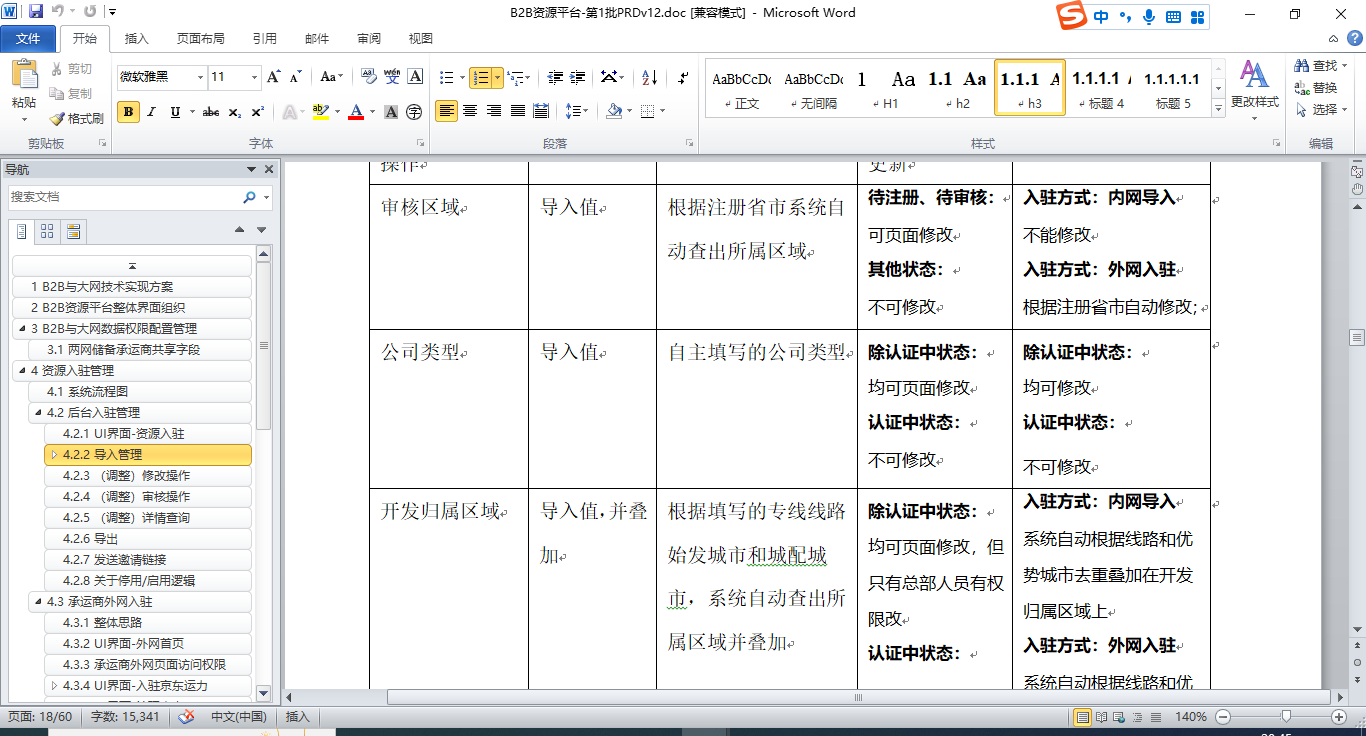Apply the 正文 style
Viewport: 1366px width, 736px height.
click(742, 89)
